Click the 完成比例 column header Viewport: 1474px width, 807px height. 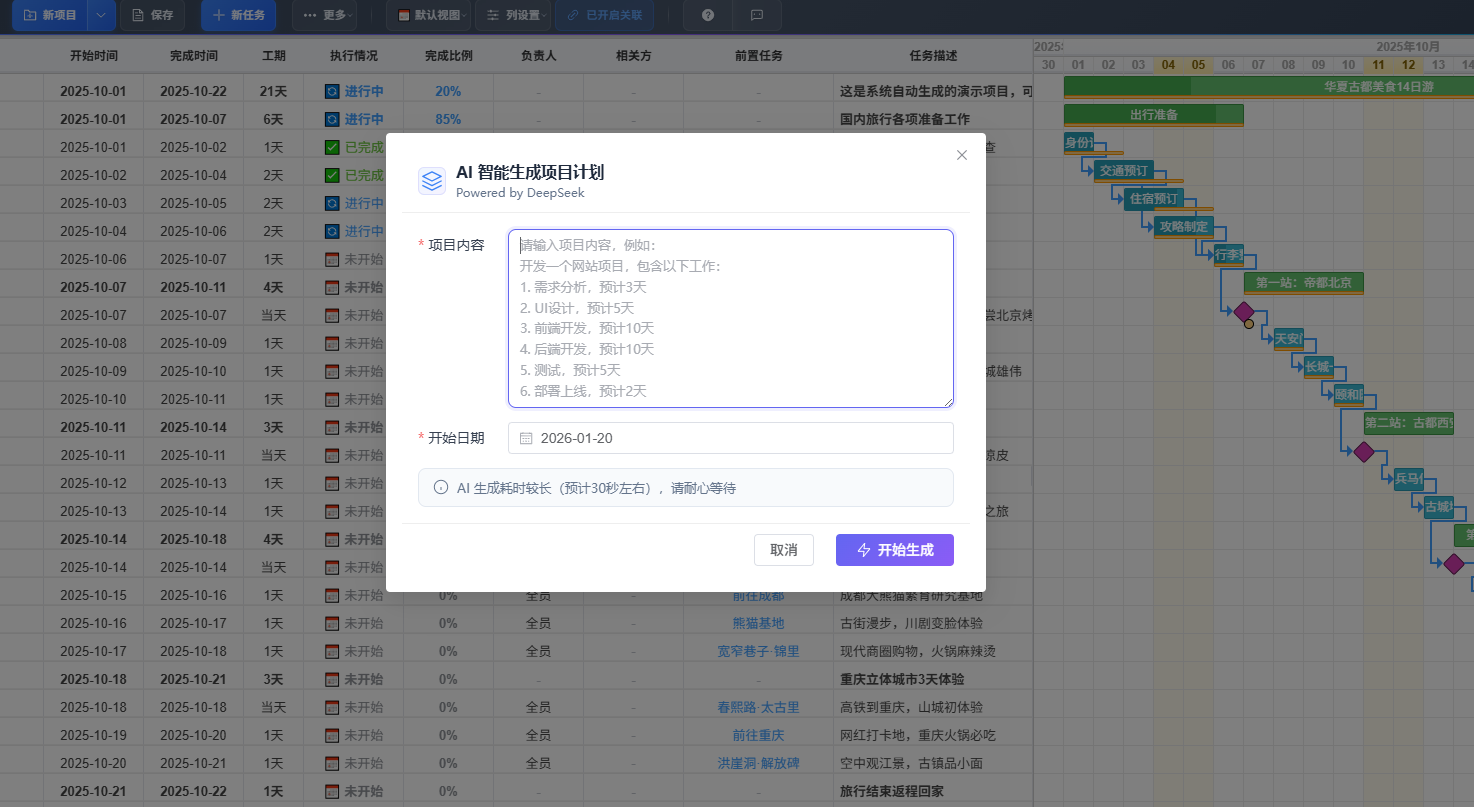pyautogui.click(x=448, y=56)
